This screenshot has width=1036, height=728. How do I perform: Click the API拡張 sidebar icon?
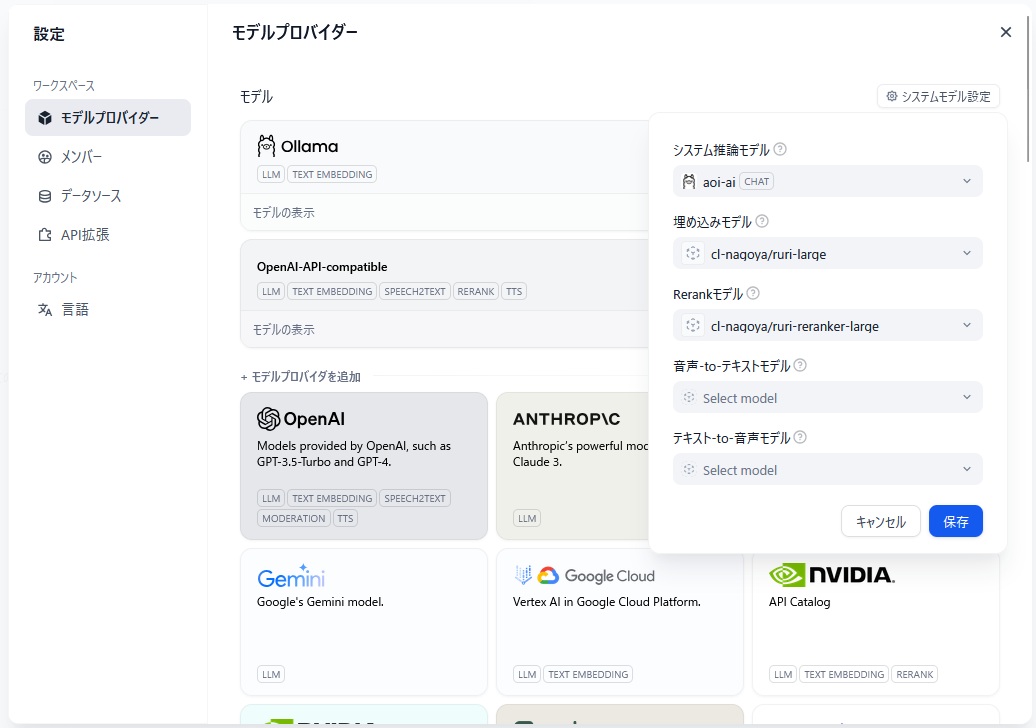[x=43, y=234]
